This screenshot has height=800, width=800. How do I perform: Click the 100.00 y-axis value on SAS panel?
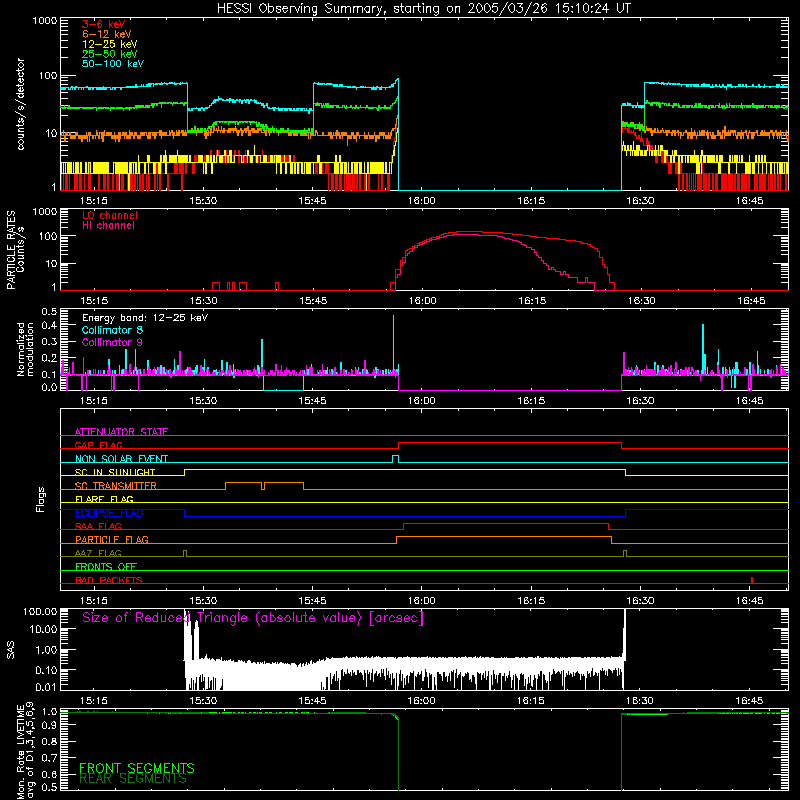[40, 611]
